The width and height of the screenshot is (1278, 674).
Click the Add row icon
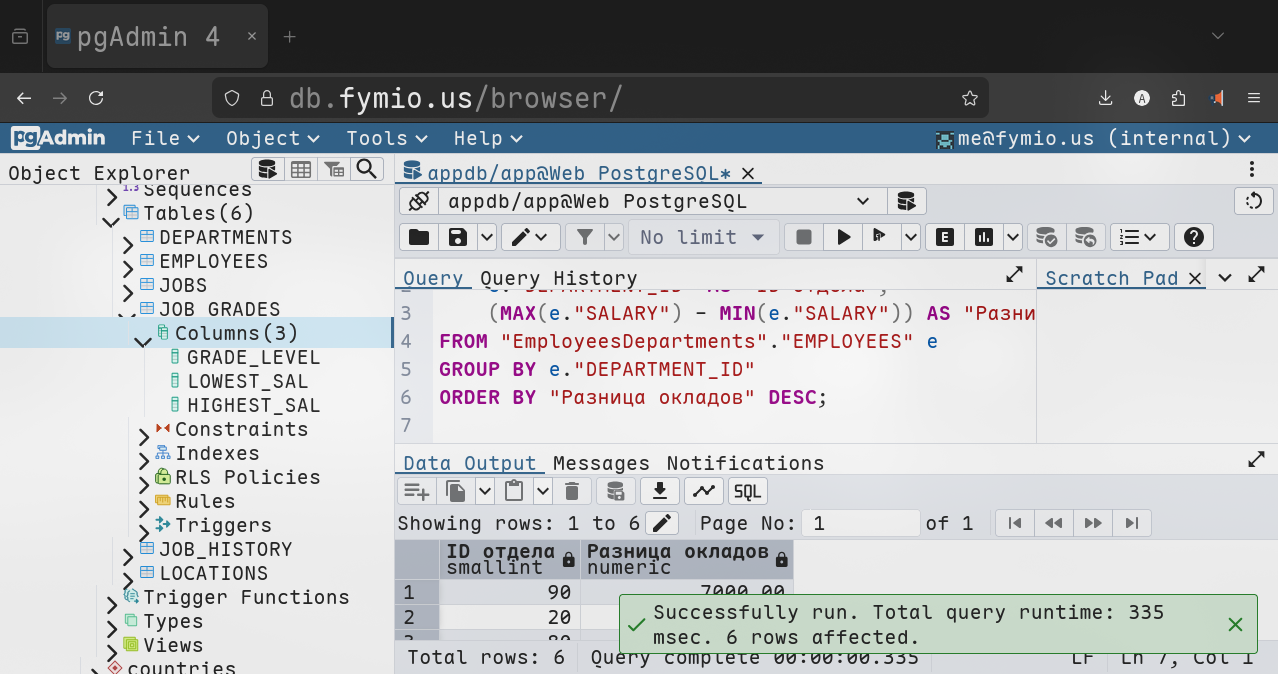[x=415, y=491]
